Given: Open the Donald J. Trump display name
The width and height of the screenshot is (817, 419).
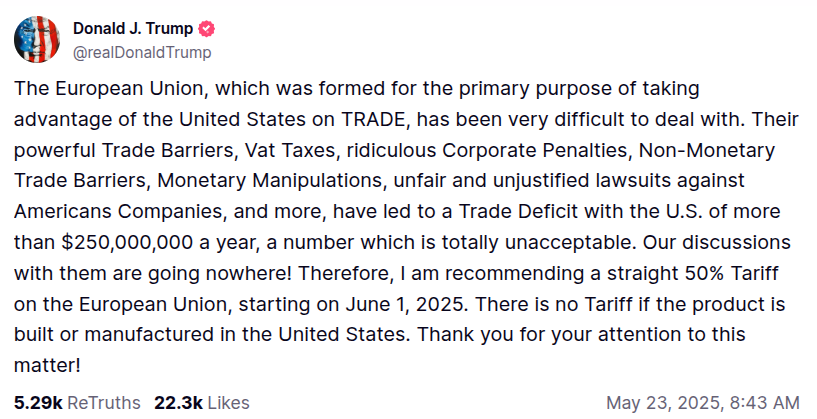Looking at the screenshot, I should click(x=133, y=29).
